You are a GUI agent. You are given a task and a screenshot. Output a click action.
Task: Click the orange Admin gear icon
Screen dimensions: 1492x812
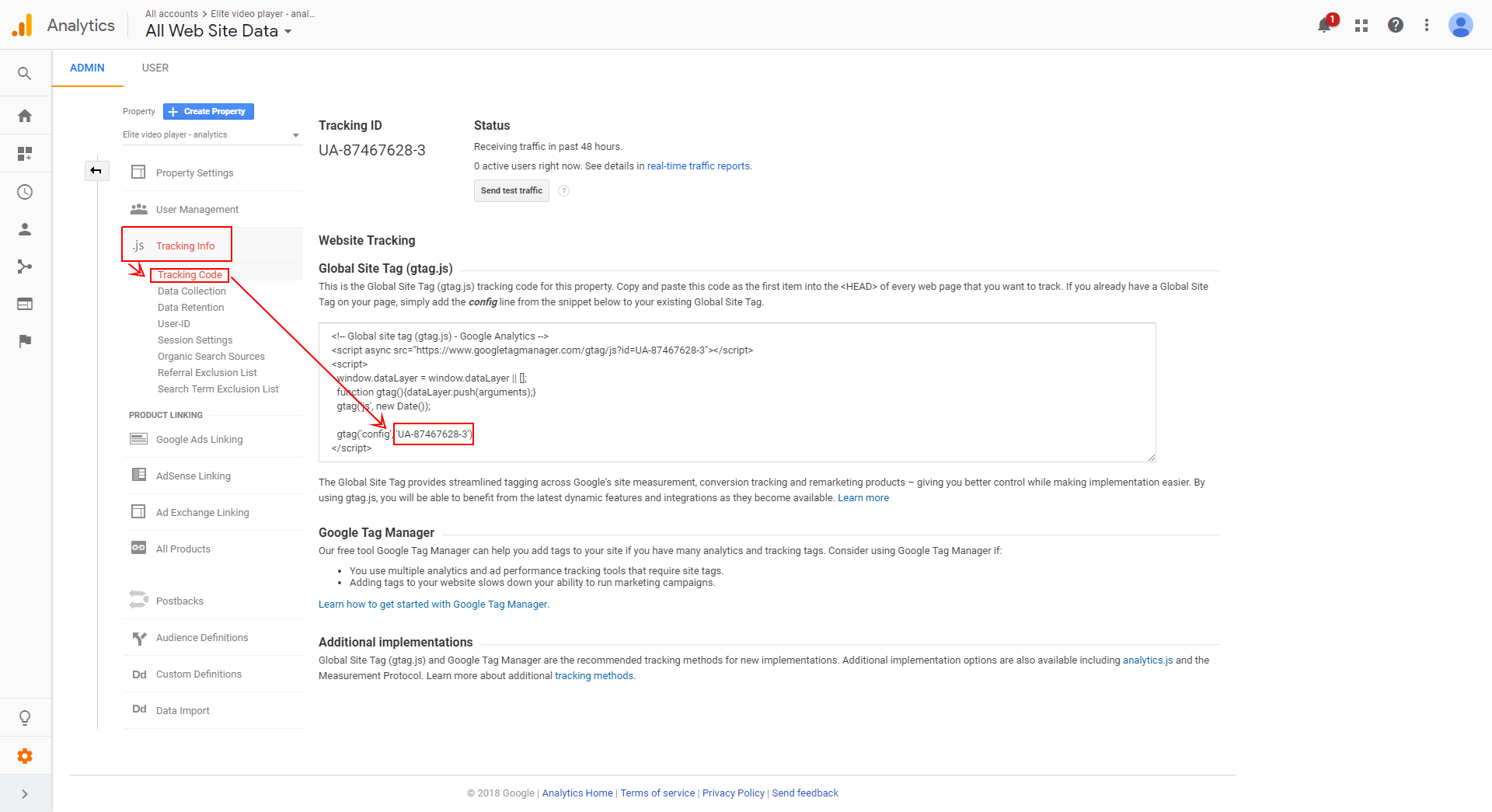25,756
